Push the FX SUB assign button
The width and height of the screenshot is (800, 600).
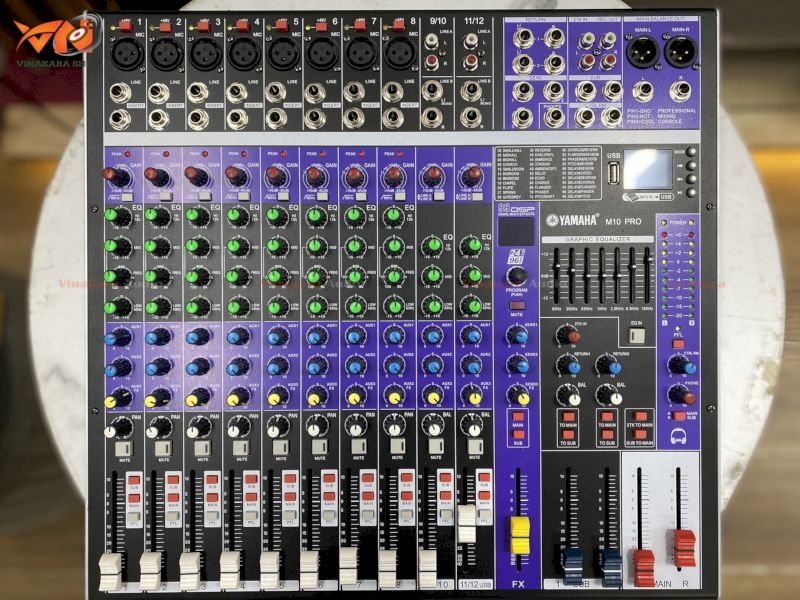pyautogui.click(x=518, y=435)
